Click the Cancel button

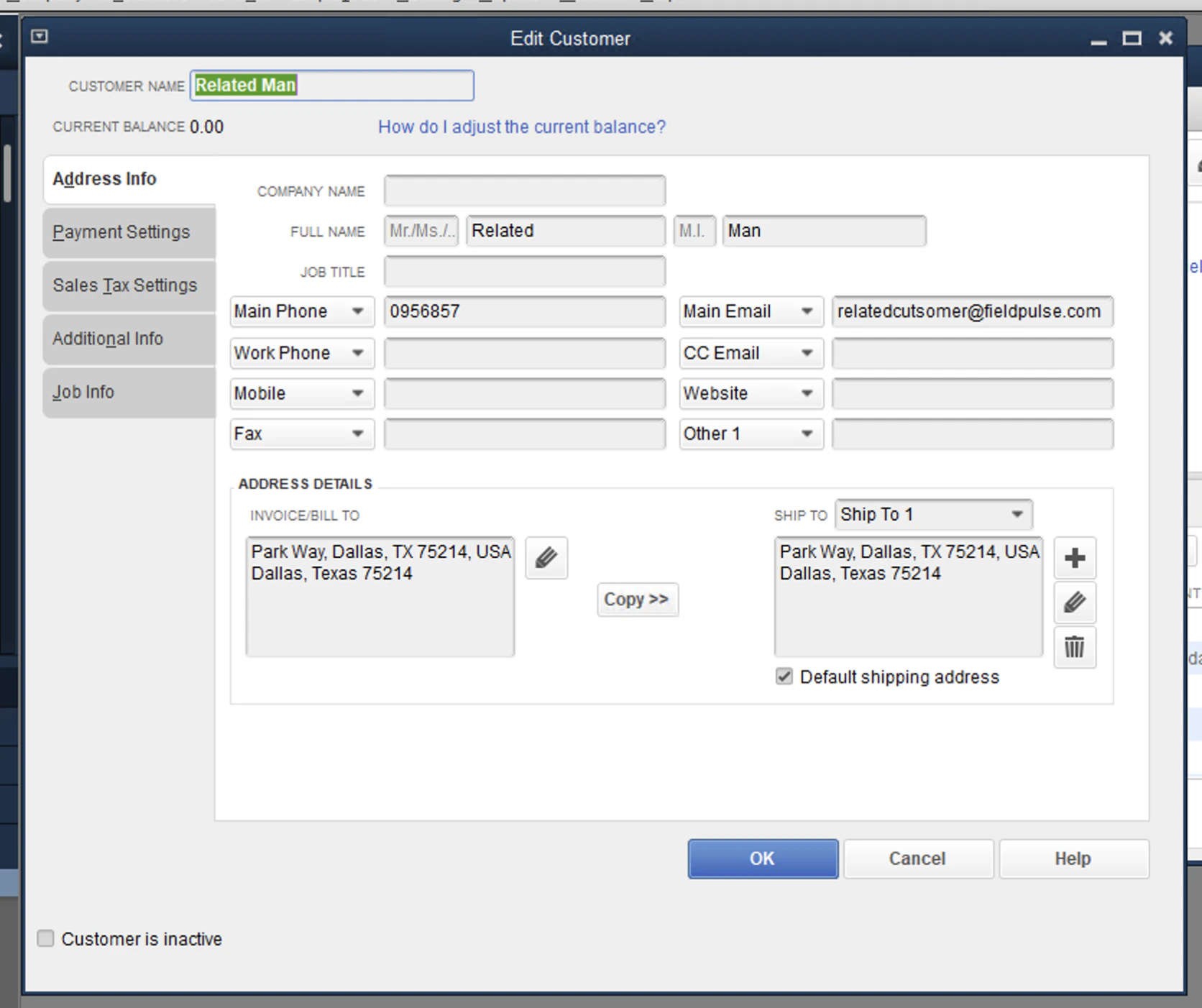918,858
